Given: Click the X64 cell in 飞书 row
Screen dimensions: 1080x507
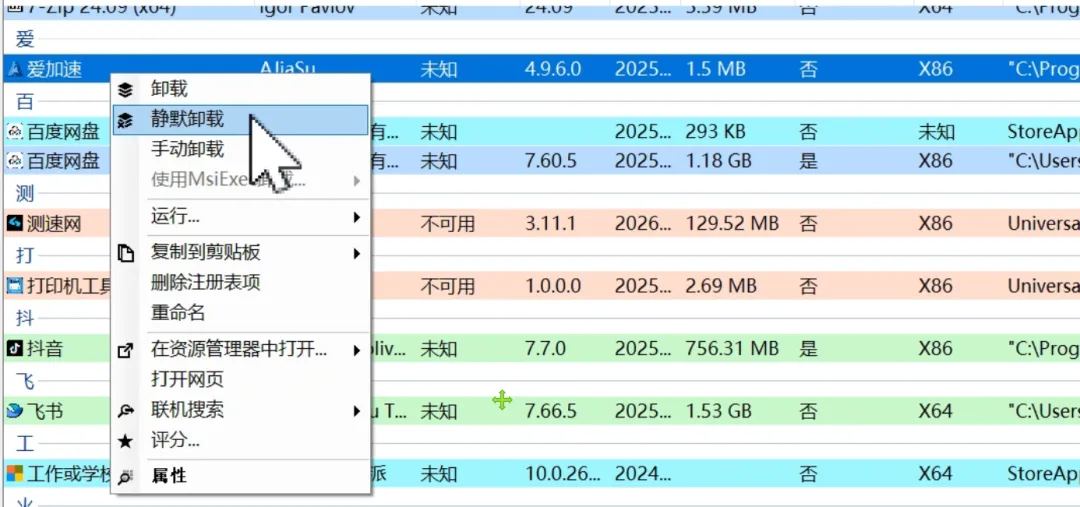Looking at the screenshot, I should tap(935, 411).
